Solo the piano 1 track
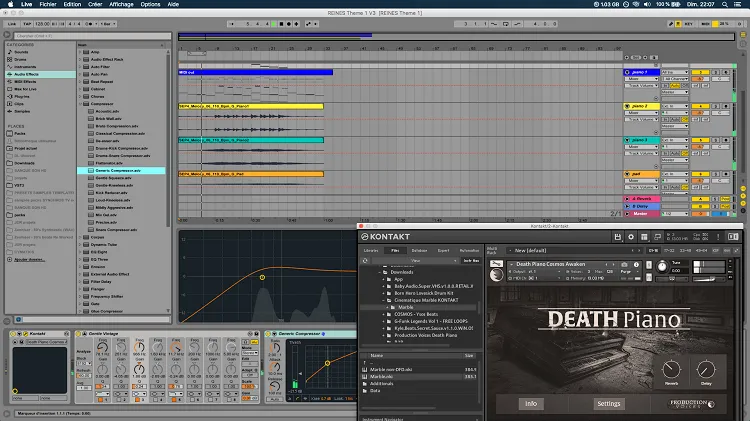 point(716,72)
